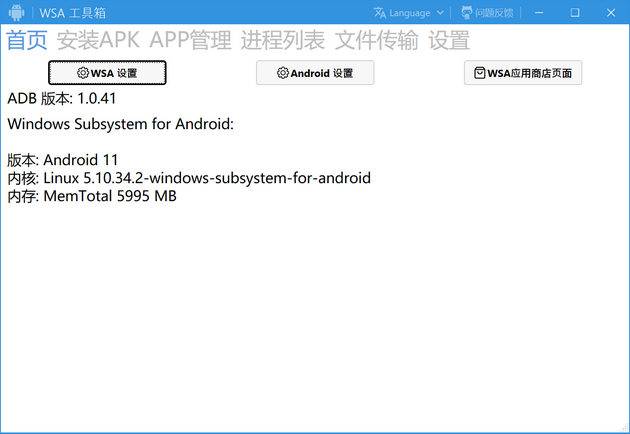Viewport: 630px width, 434px height.
Task: Click the GitHub cat feedback icon
Action: (466, 13)
